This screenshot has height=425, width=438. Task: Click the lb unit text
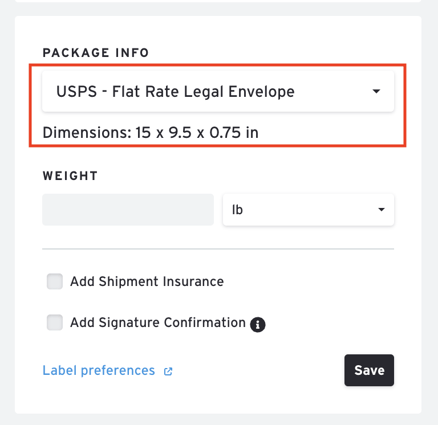(x=237, y=210)
